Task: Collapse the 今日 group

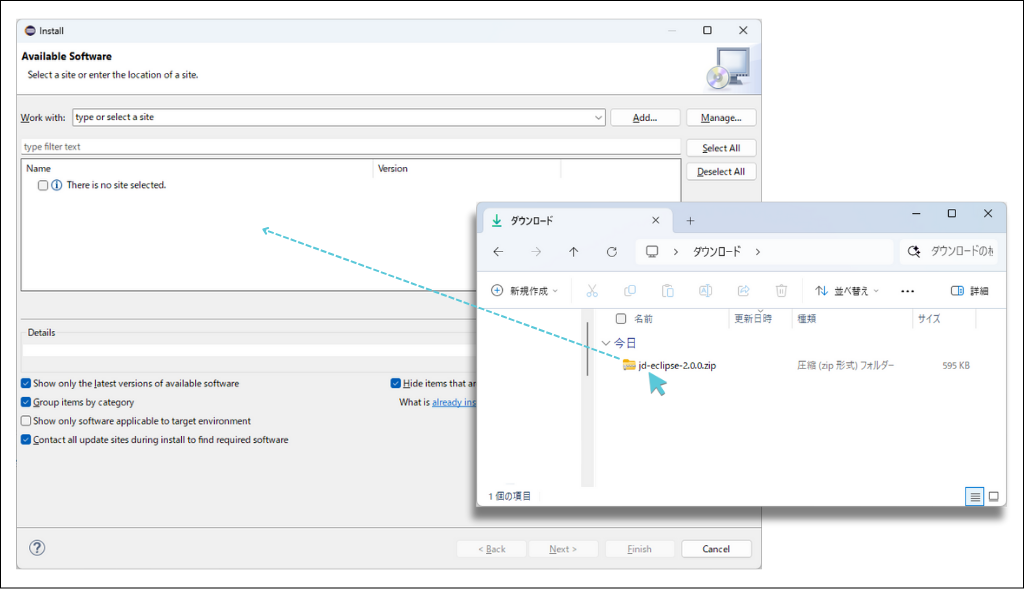Action: pos(606,343)
